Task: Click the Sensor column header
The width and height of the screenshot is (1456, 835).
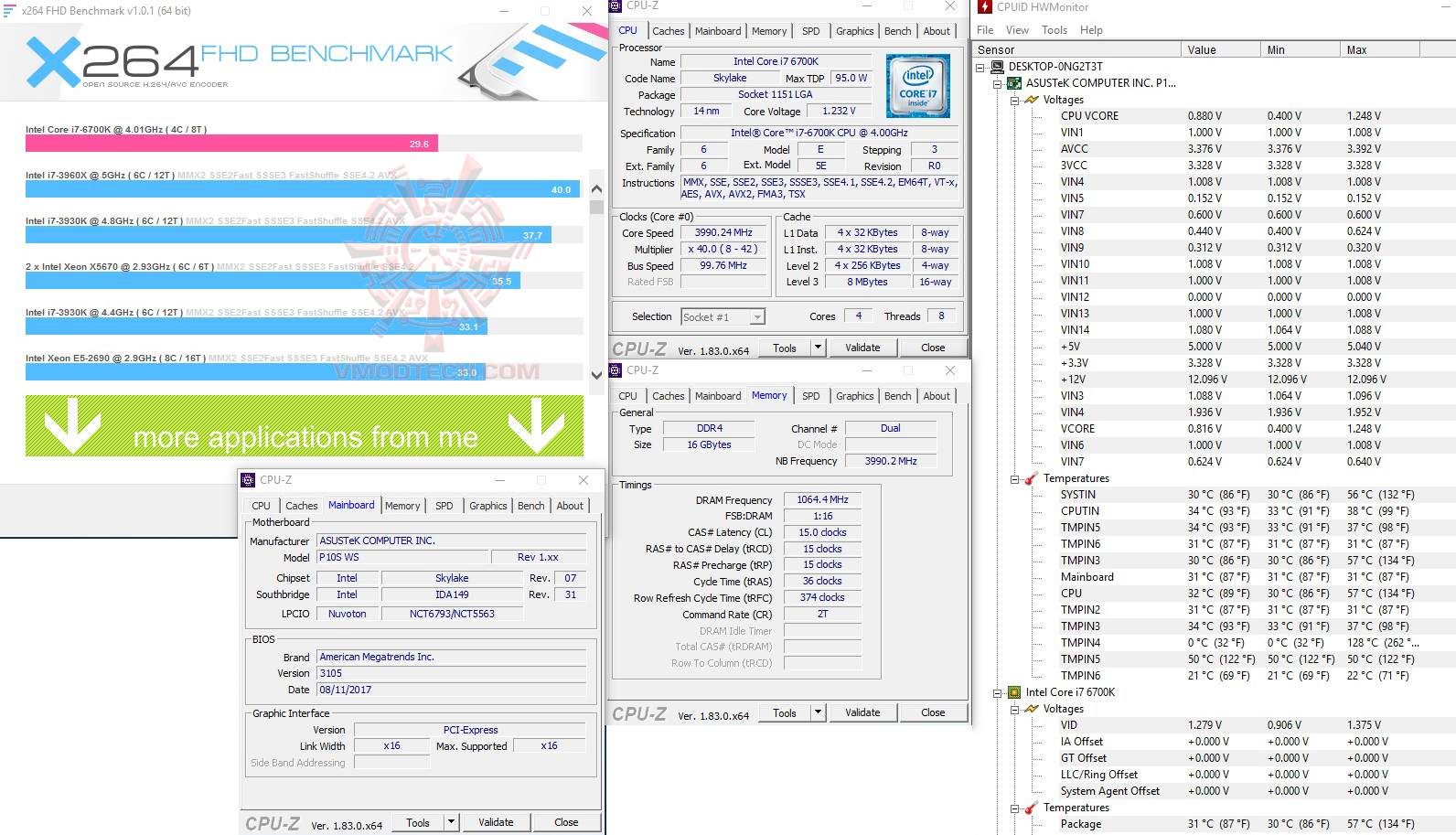Action: (x=1076, y=50)
